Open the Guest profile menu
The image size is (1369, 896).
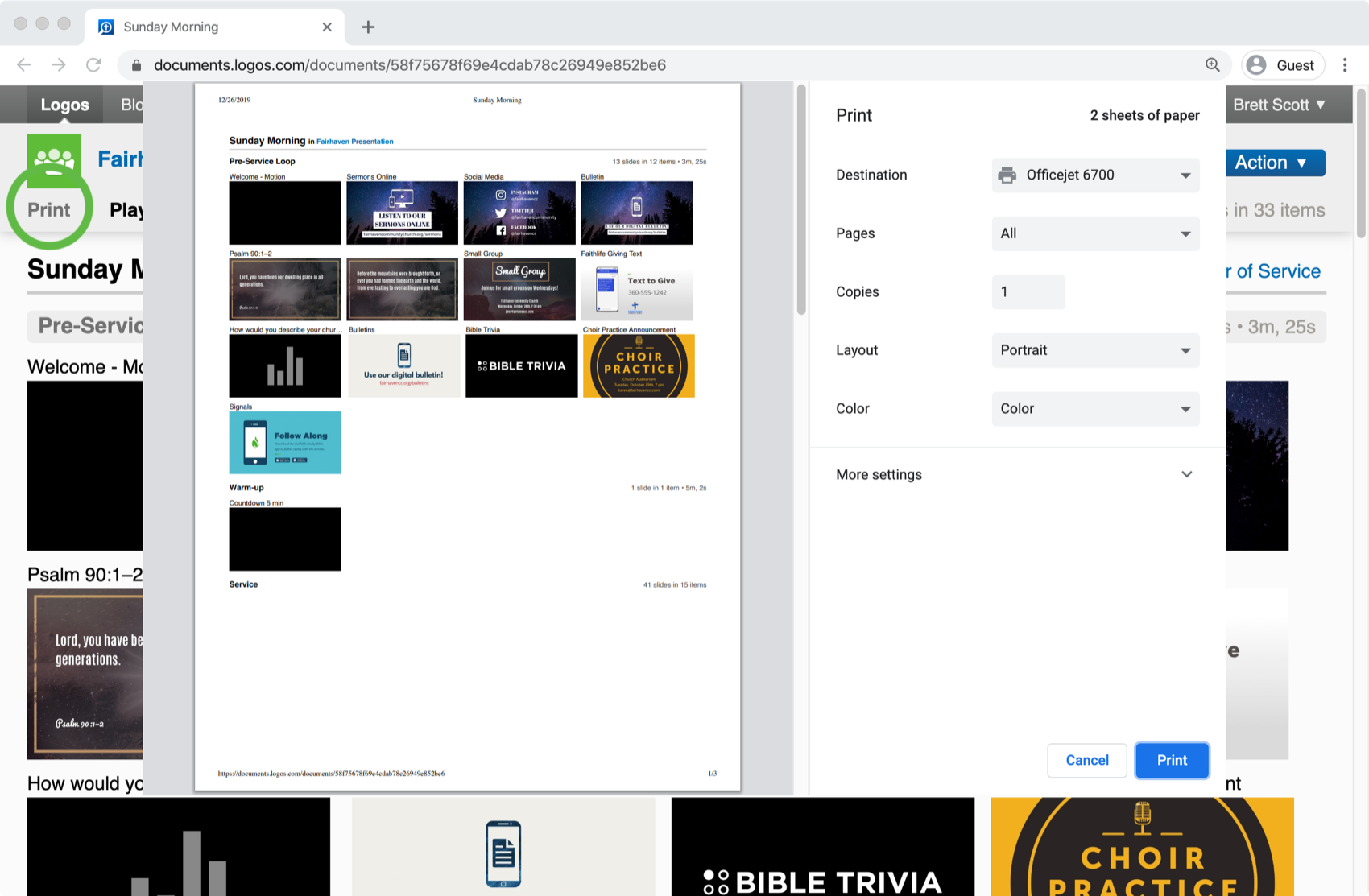click(1284, 65)
